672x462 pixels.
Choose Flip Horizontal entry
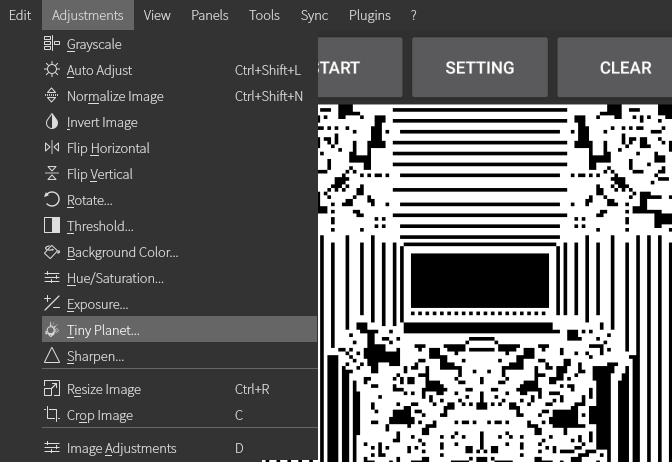point(180,148)
